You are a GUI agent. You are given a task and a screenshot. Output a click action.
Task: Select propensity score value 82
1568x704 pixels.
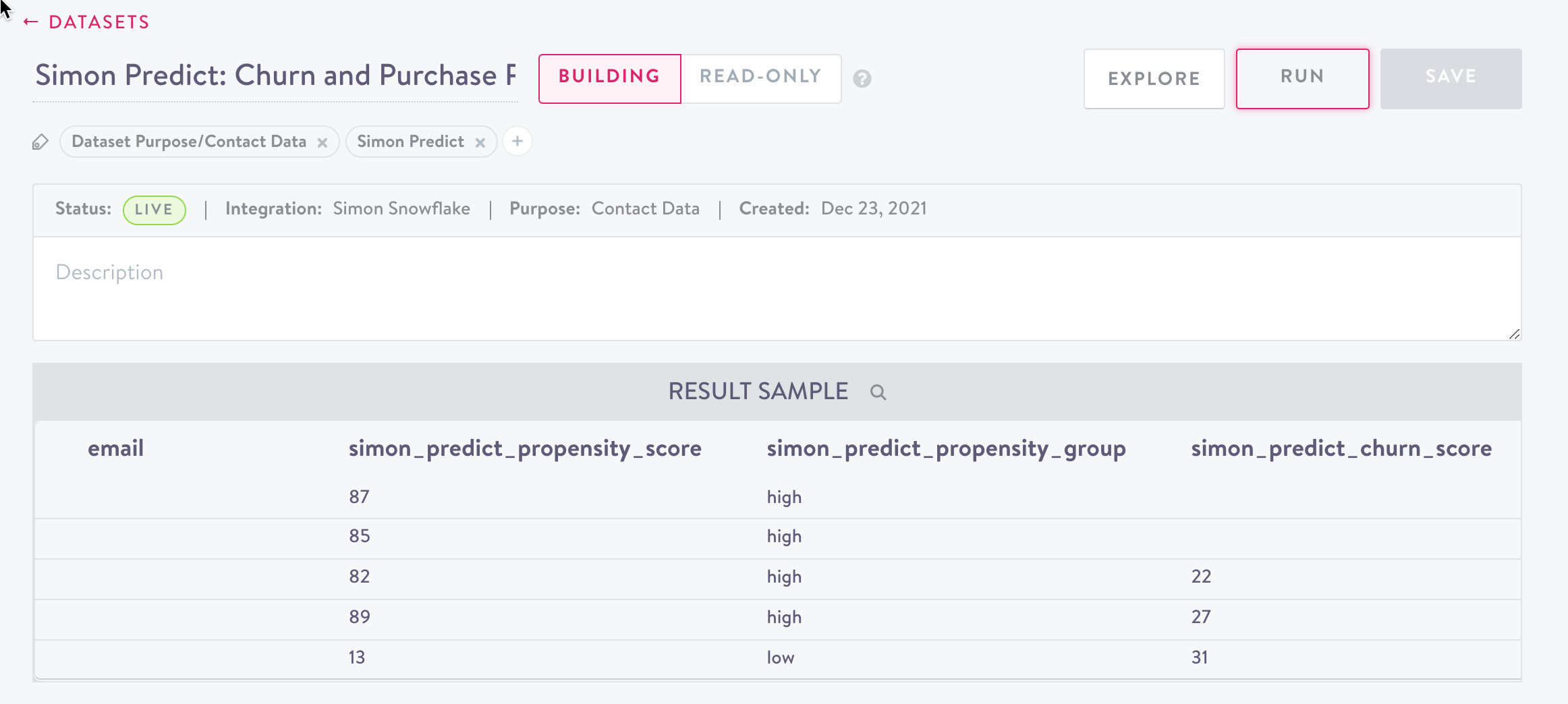point(359,577)
